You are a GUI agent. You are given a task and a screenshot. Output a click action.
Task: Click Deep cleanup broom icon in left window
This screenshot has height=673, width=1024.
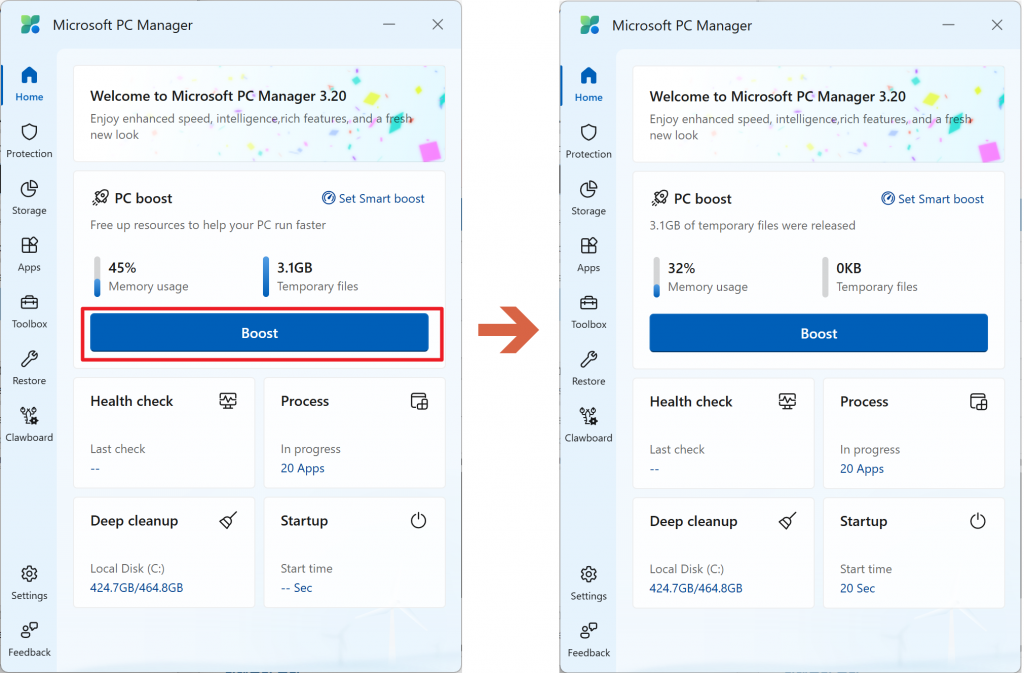228,520
